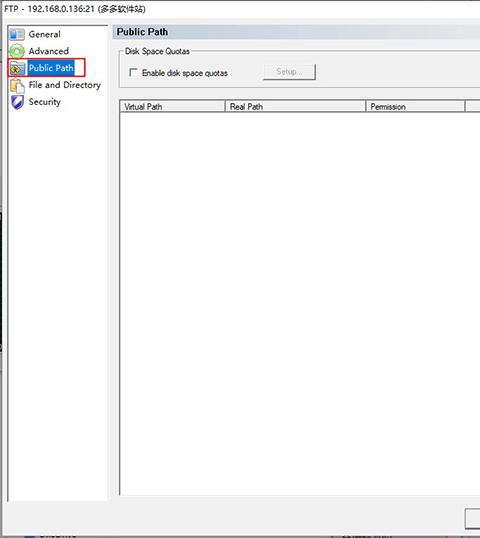The width and height of the screenshot is (480, 538).
Task: Open the General category text label
Action: point(45,34)
